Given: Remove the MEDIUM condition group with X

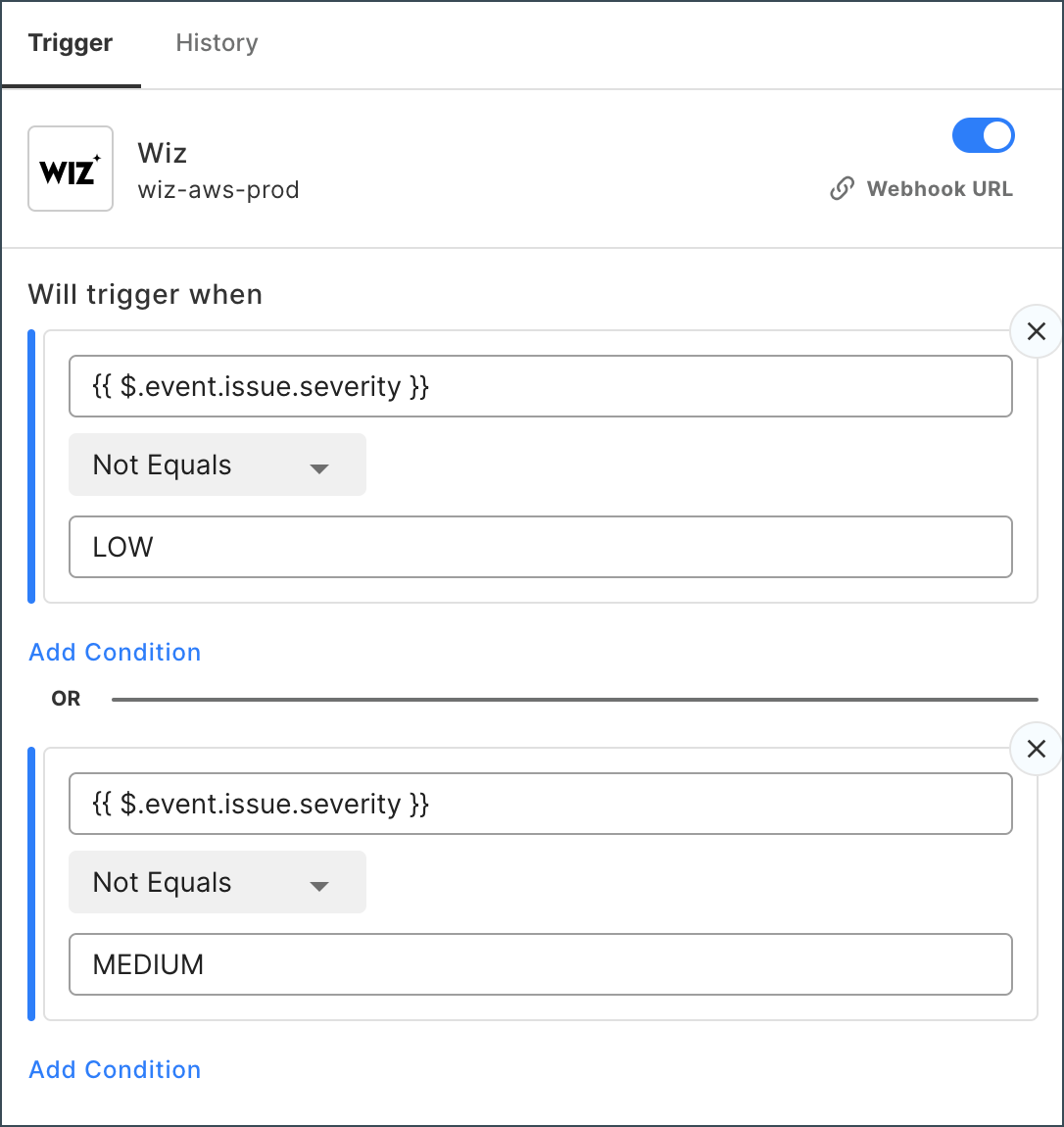Looking at the screenshot, I should click(1036, 749).
